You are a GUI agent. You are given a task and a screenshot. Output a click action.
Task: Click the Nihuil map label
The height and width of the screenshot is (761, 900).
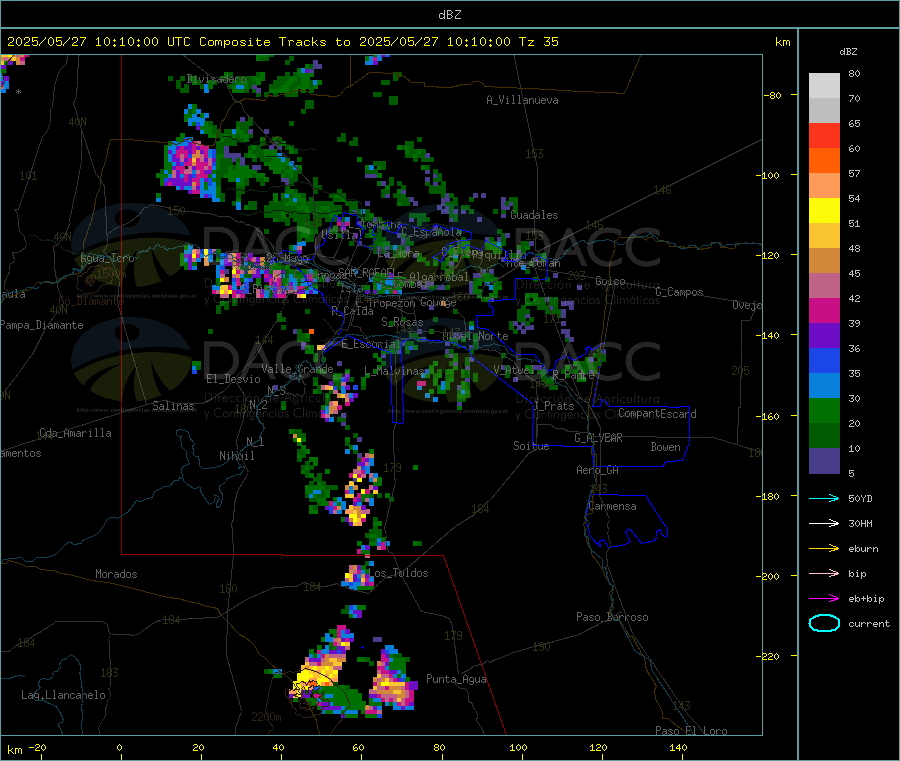pyautogui.click(x=236, y=456)
